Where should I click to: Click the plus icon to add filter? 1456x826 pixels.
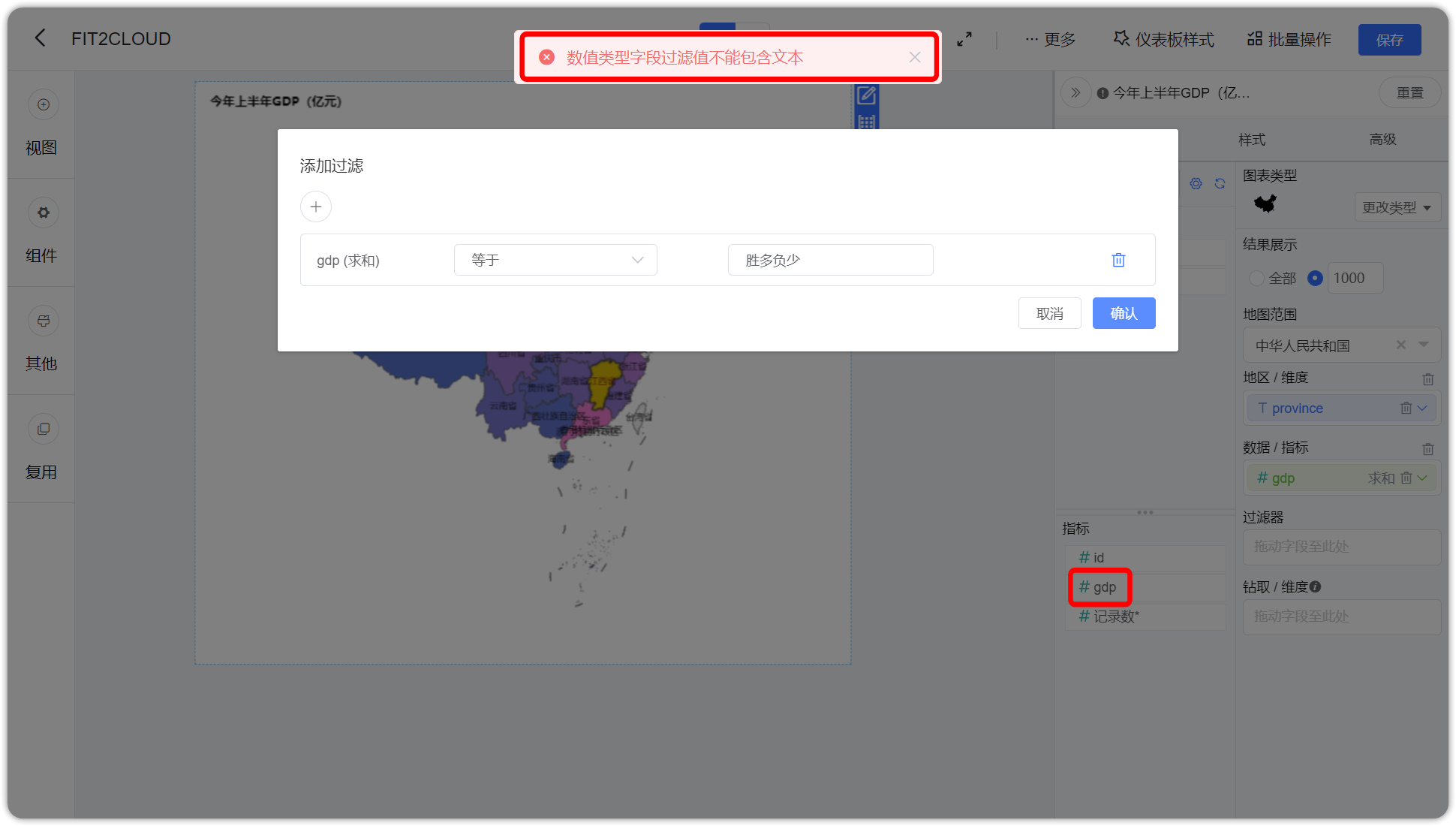click(x=316, y=206)
